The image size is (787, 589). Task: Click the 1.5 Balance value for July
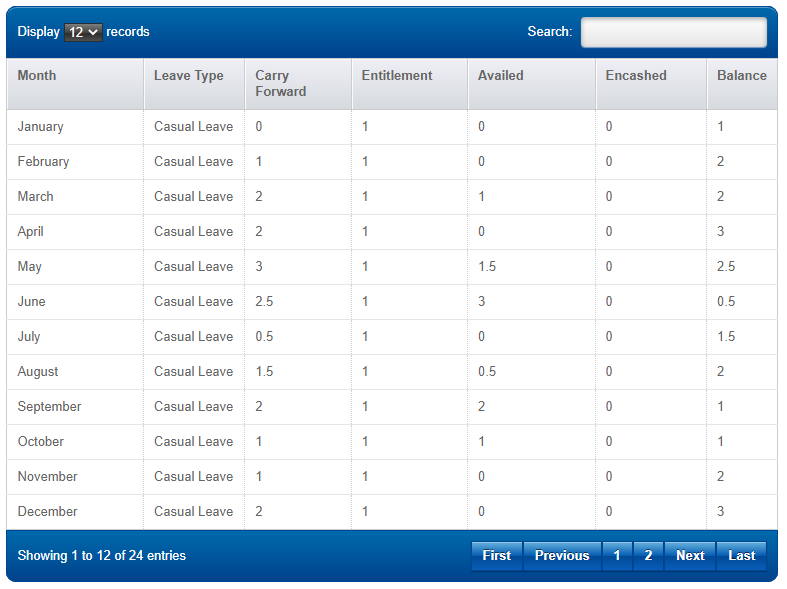click(x=726, y=337)
